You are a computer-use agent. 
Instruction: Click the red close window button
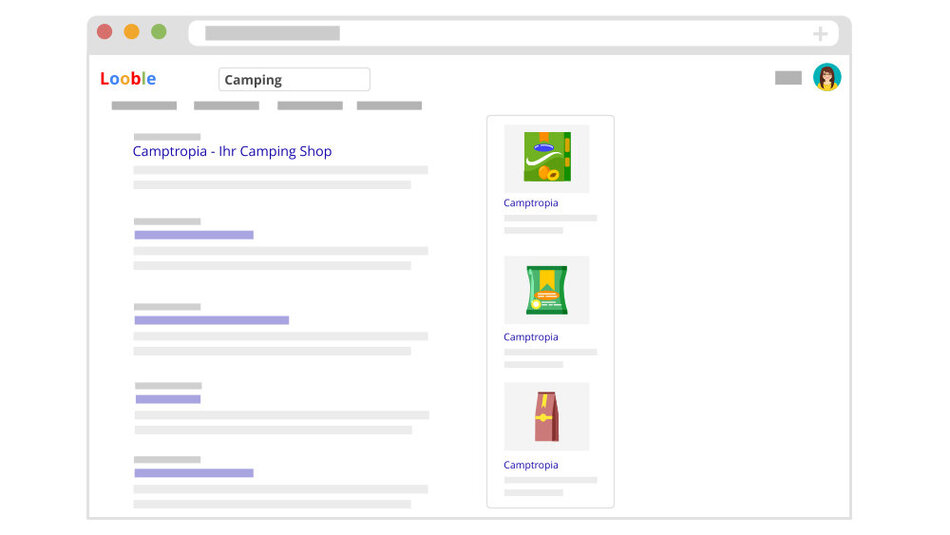(x=104, y=32)
